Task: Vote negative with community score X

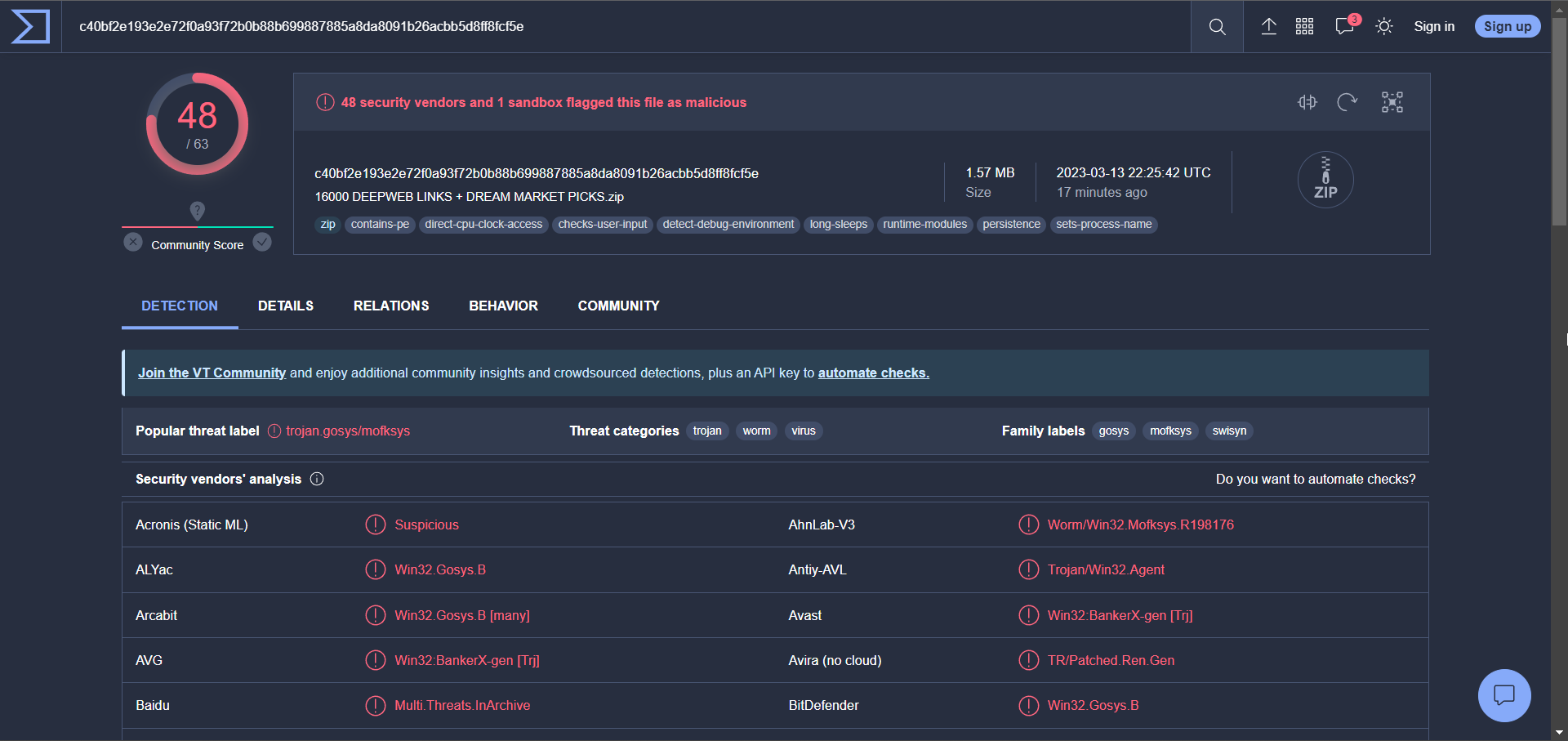Action: [133, 243]
